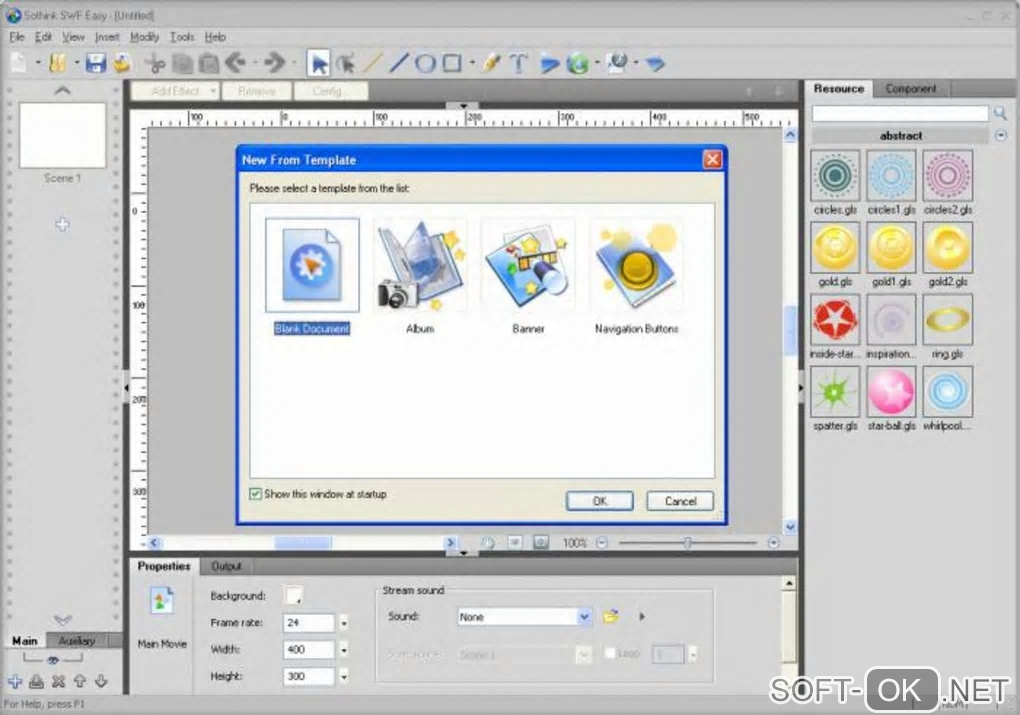Viewport: 1020px width, 715px height.
Task: Toggle Show this window at startup checkbox
Action: click(x=256, y=494)
